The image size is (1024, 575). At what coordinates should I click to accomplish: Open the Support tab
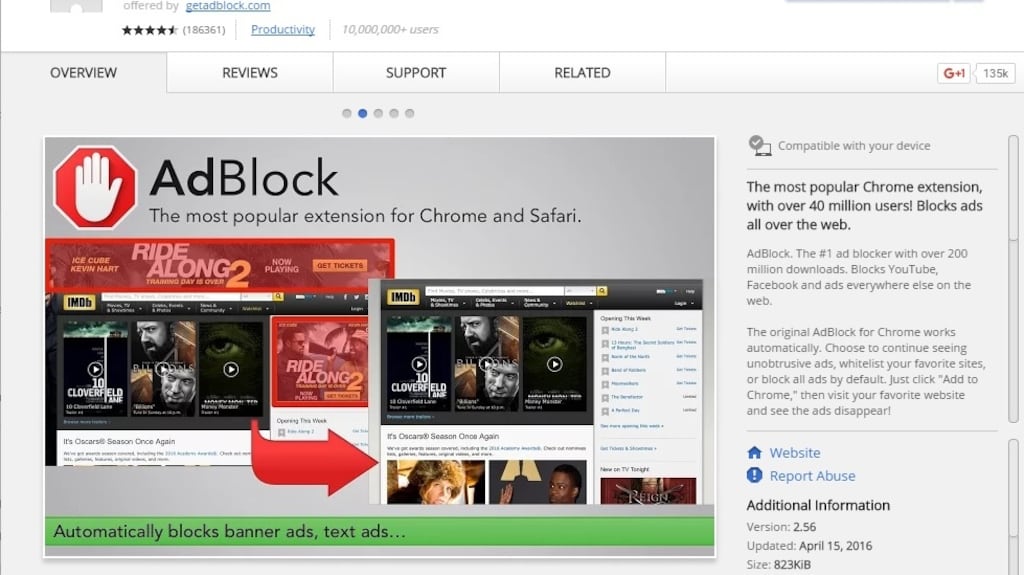(x=416, y=73)
